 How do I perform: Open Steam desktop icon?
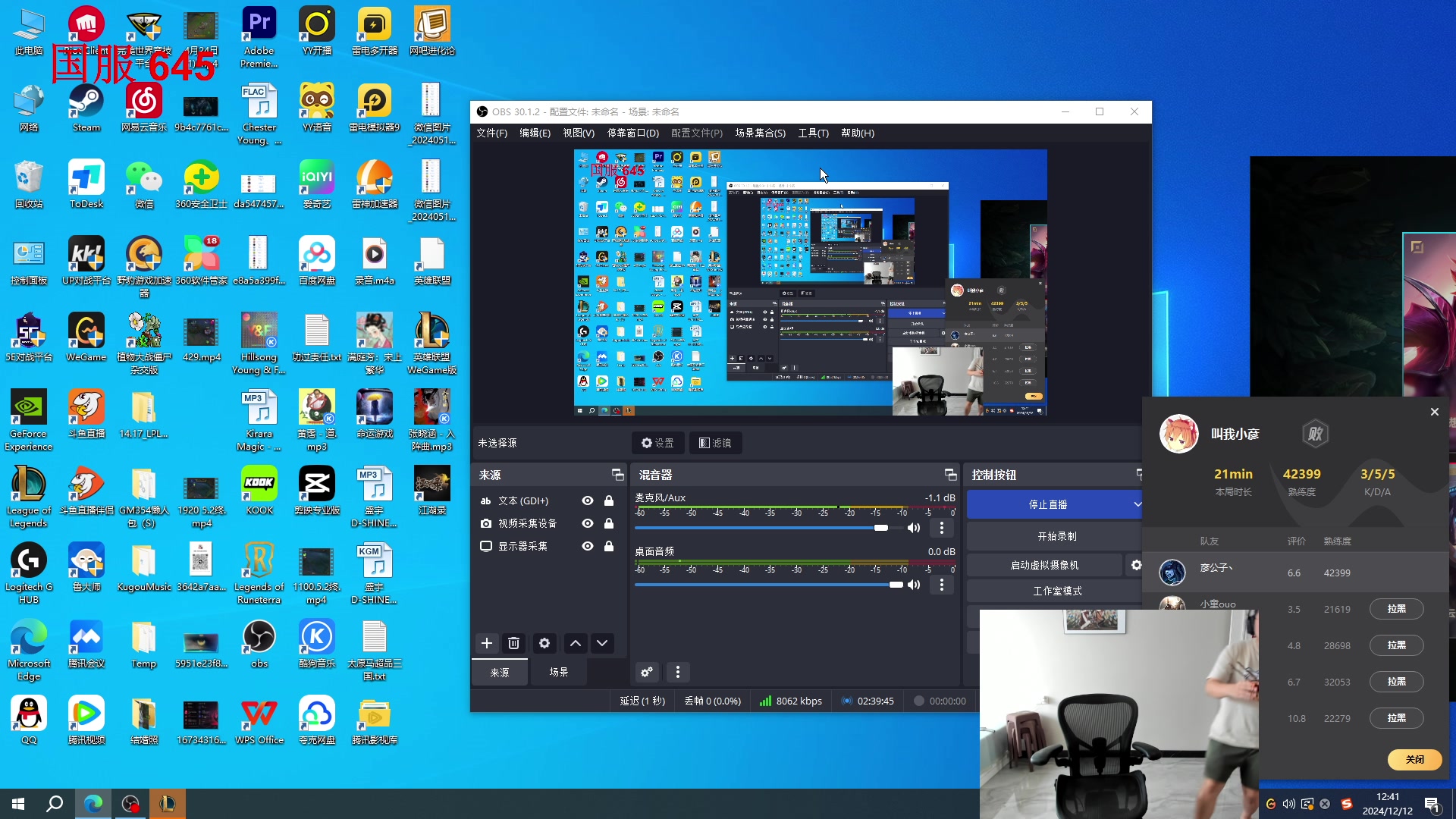86,108
